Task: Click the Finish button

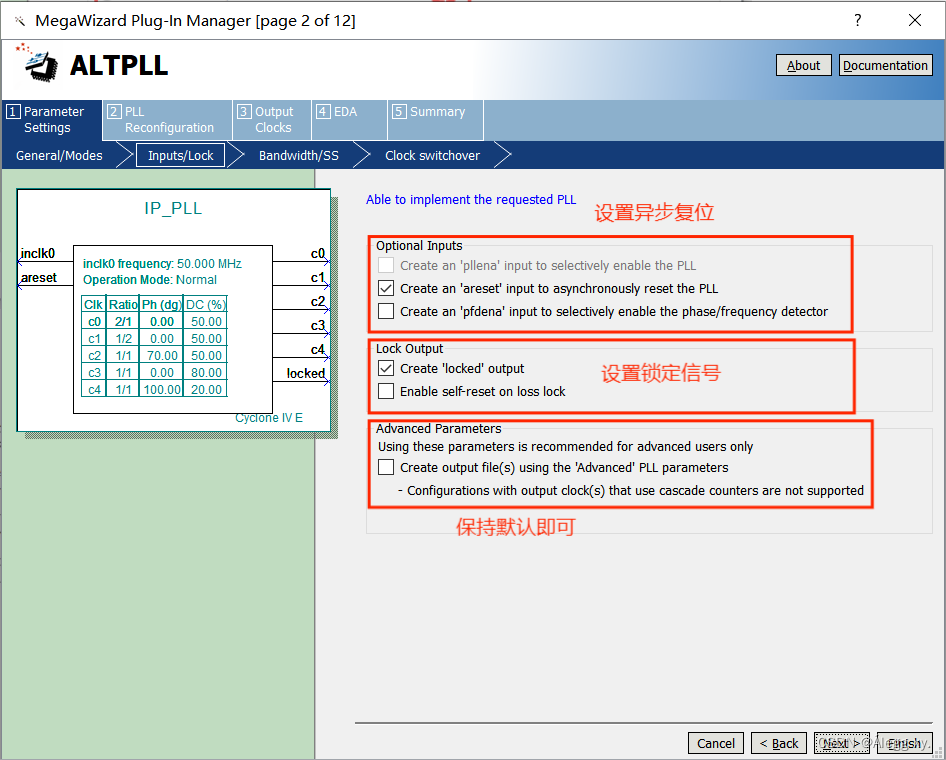Action: 904,743
